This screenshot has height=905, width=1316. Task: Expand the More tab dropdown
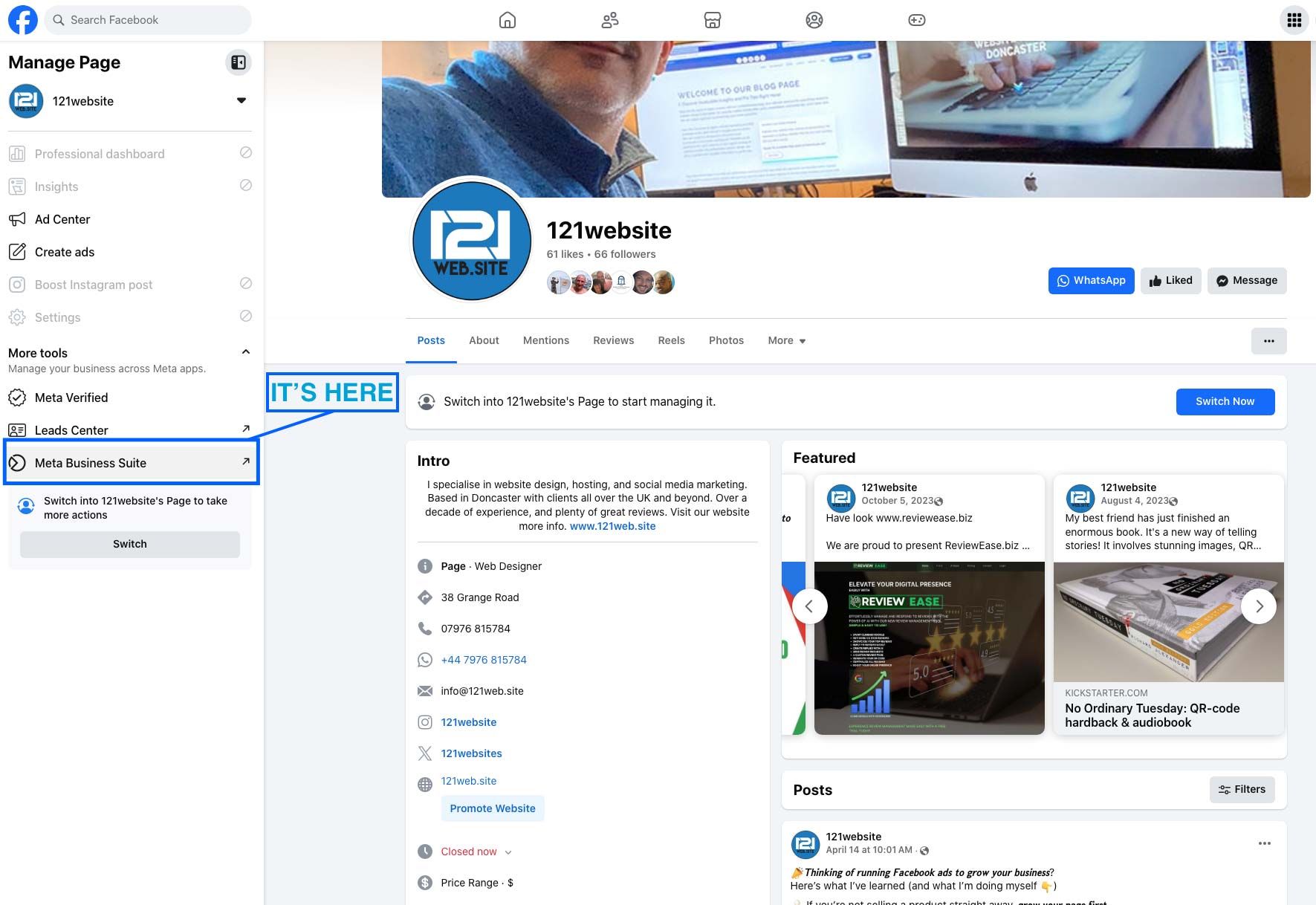[x=787, y=340]
